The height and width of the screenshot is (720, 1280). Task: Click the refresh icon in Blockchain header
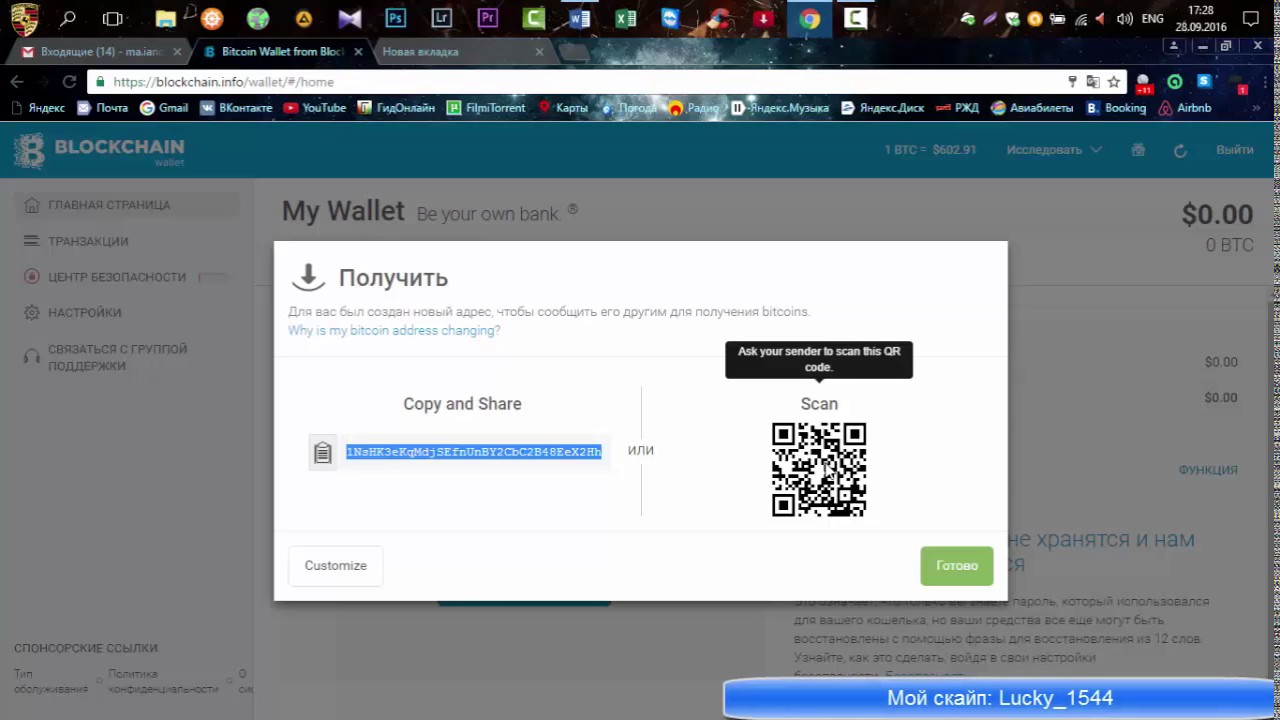(x=1180, y=150)
